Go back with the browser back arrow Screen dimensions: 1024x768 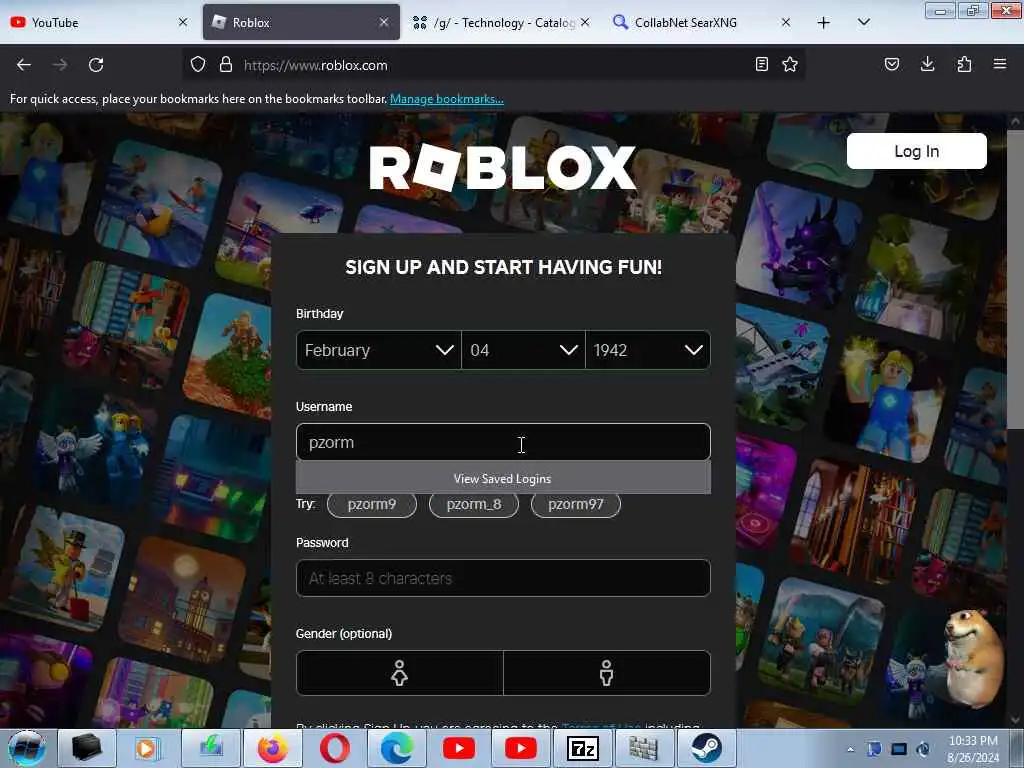[24, 65]
